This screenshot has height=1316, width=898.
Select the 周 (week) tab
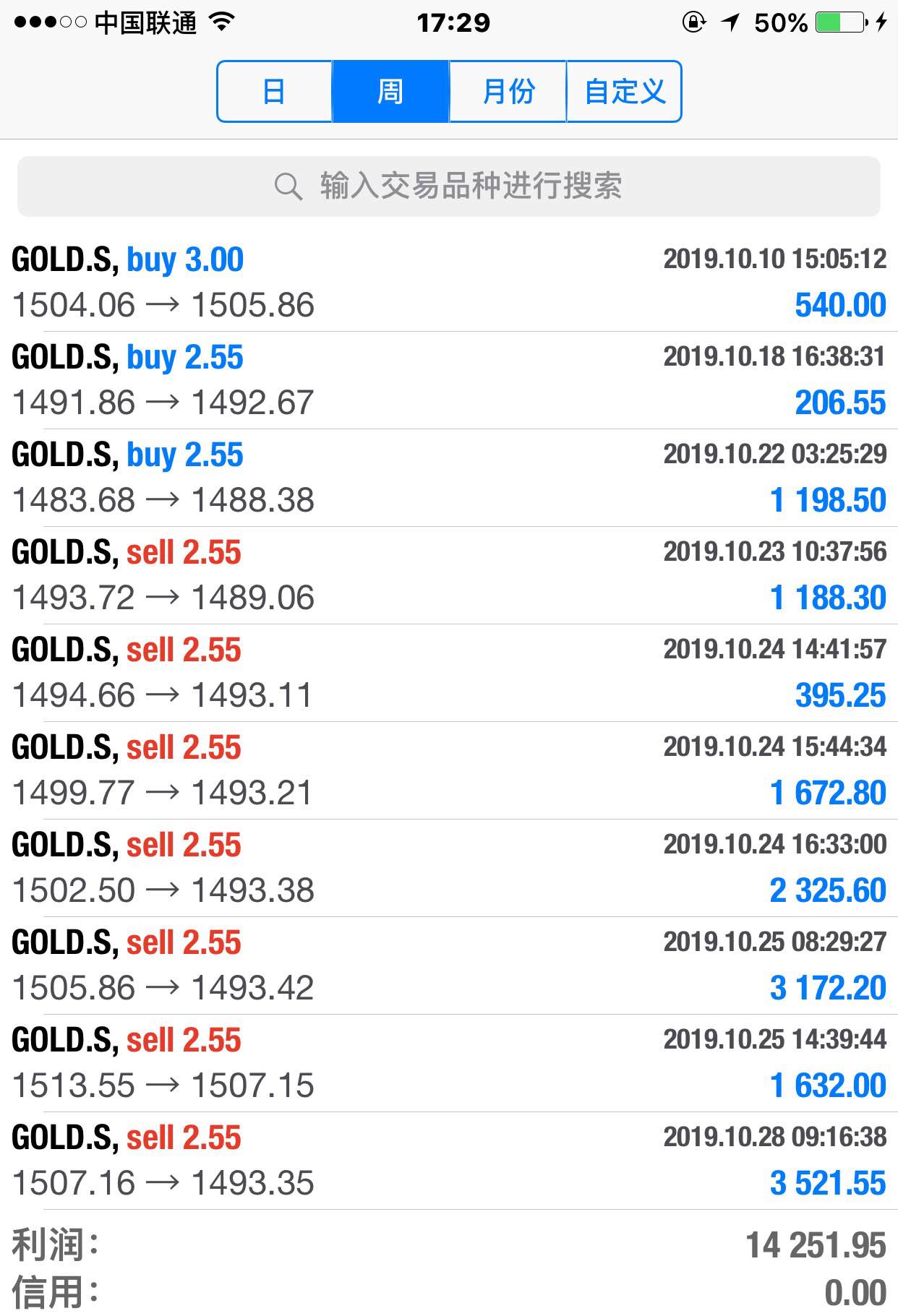click(x=390, y=92)
